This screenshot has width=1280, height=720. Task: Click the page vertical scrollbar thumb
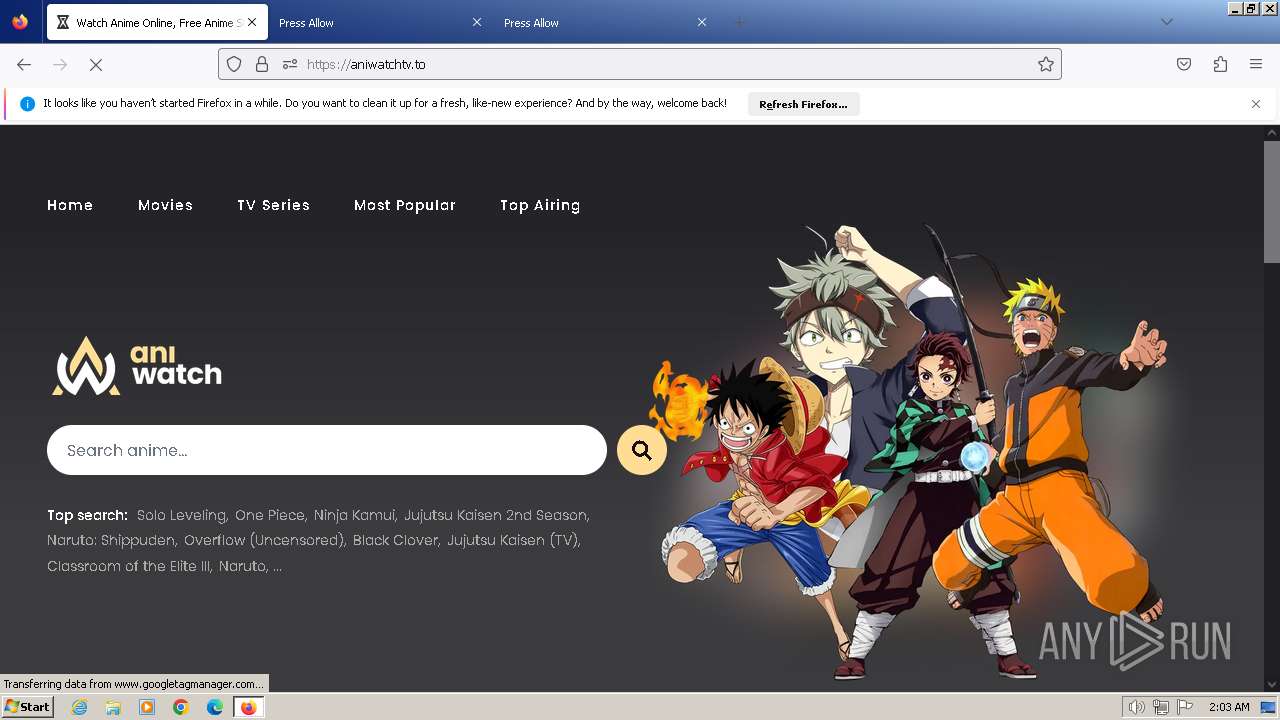pyautogui.click(x=1272, y=200)
